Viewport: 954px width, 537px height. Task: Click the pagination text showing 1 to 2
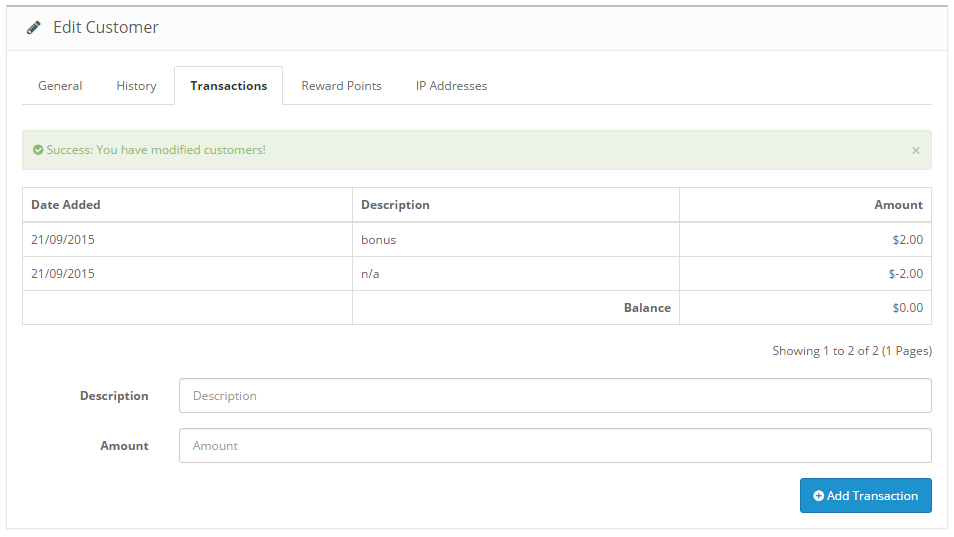851,351
